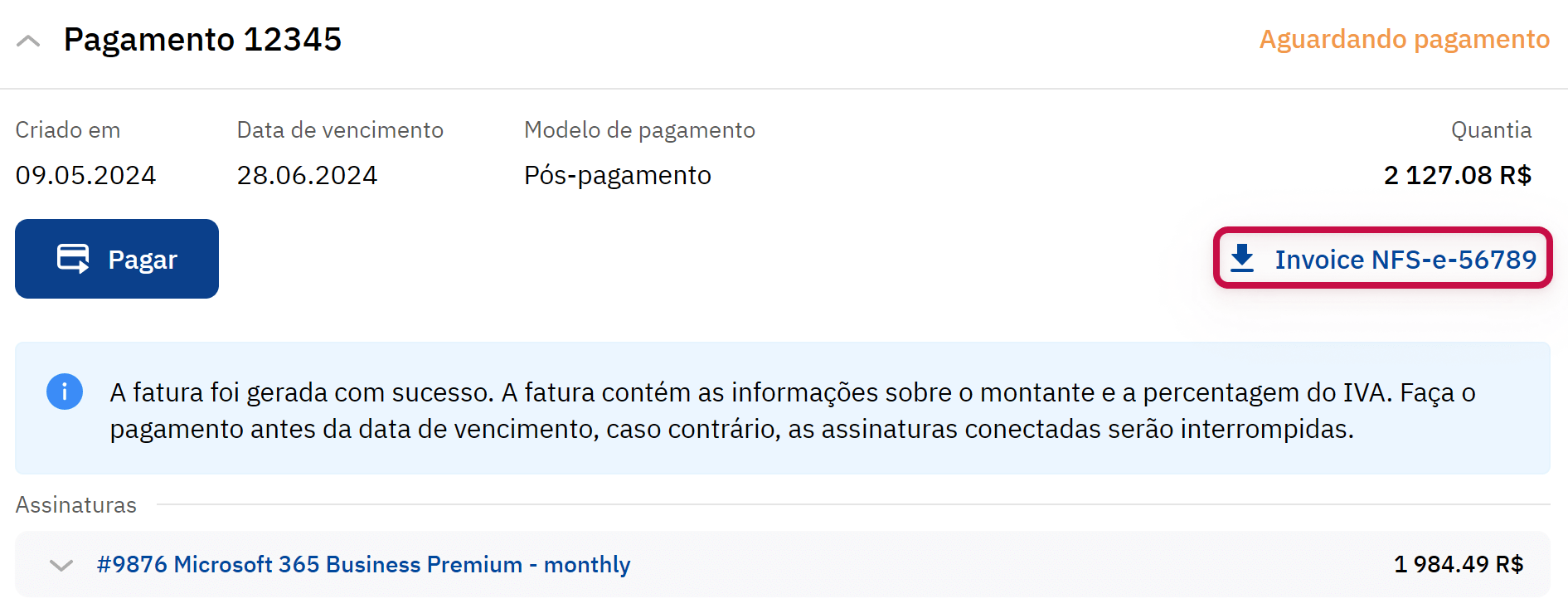1568x613 pixels.
Task: Click the total amount 2 127.08 R$
Action: tap(1457, 175)
